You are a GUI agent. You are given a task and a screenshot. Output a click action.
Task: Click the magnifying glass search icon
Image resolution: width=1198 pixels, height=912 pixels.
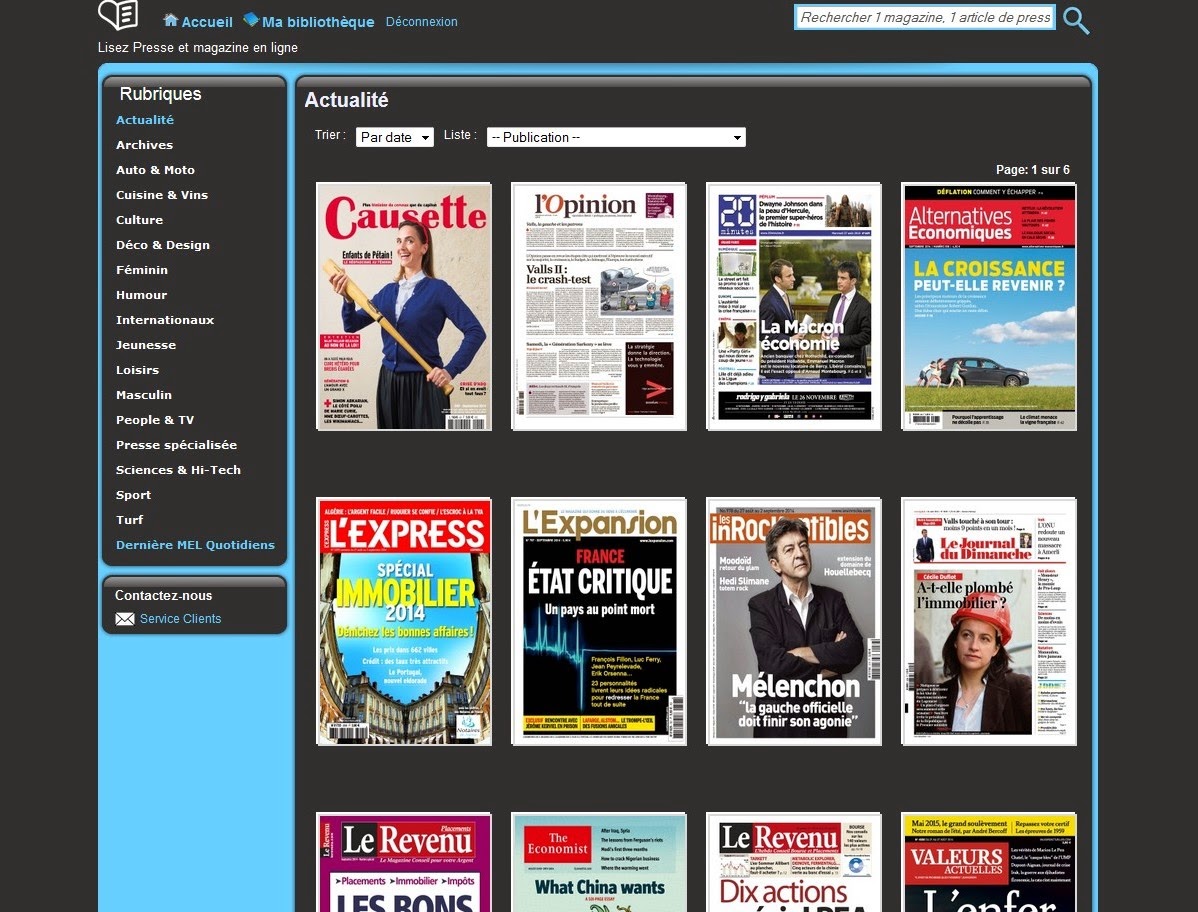click(x=1076, y=21)
